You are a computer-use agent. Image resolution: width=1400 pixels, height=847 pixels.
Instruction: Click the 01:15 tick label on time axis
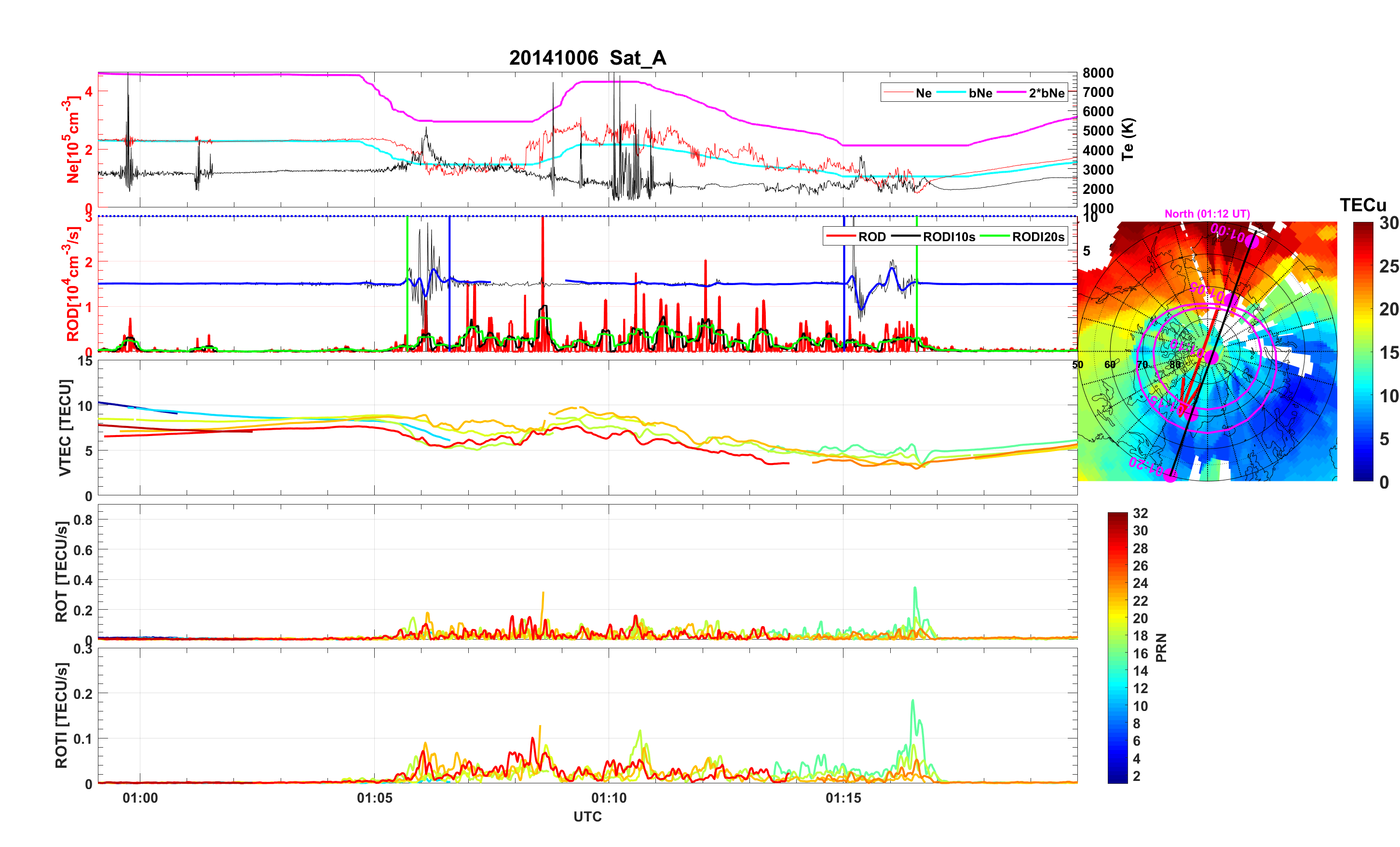click(843, 798)
